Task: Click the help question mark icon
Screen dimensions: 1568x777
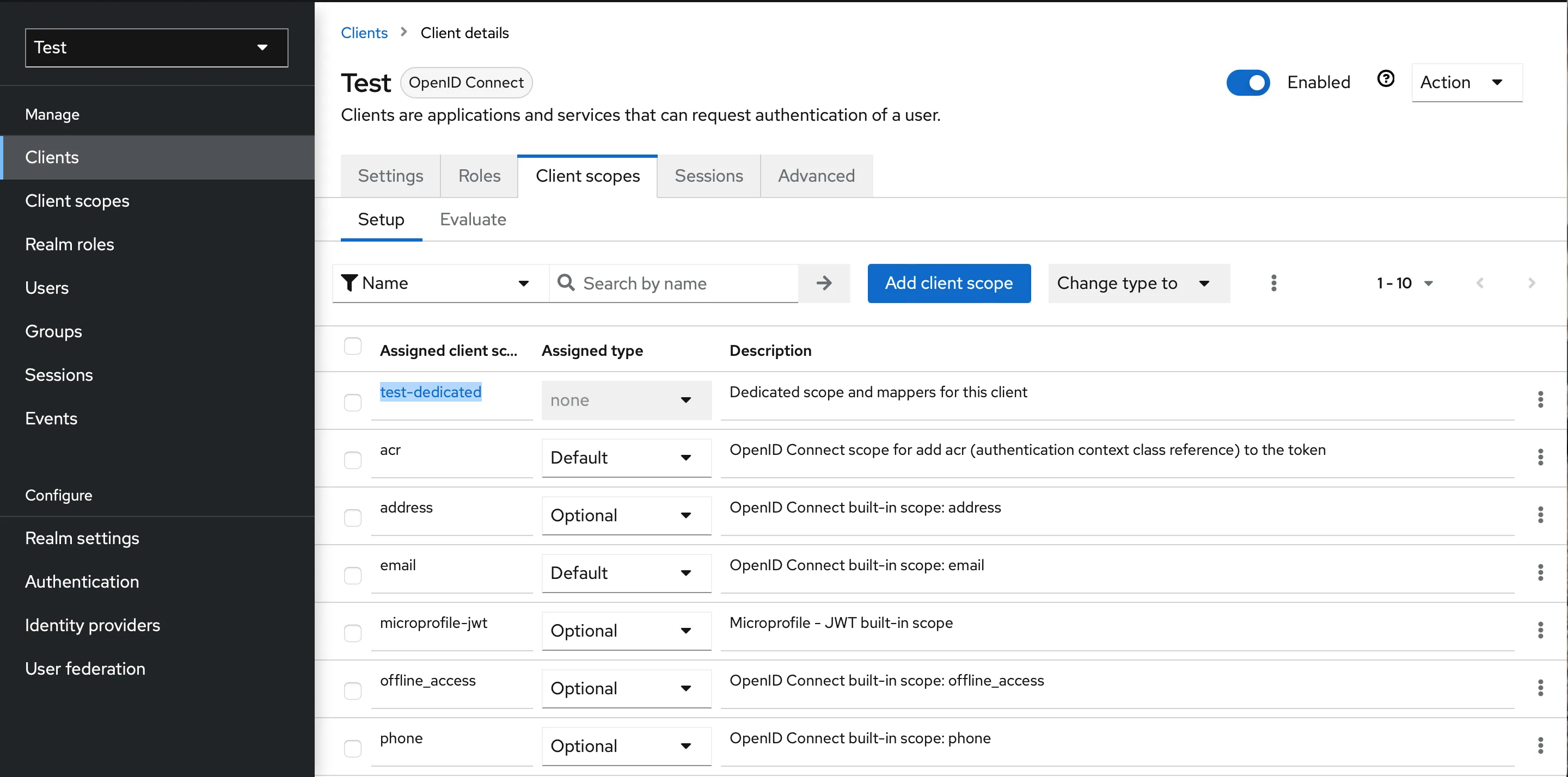Action: click(1386, 79)
